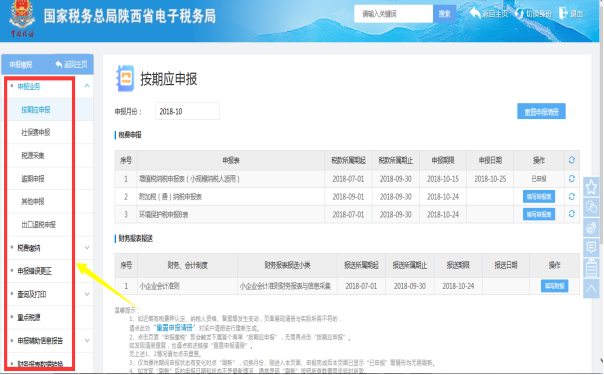Collapse the 申报业务 menu section
604x375 pixels.
pyautogui.click(x=87, y=86)
